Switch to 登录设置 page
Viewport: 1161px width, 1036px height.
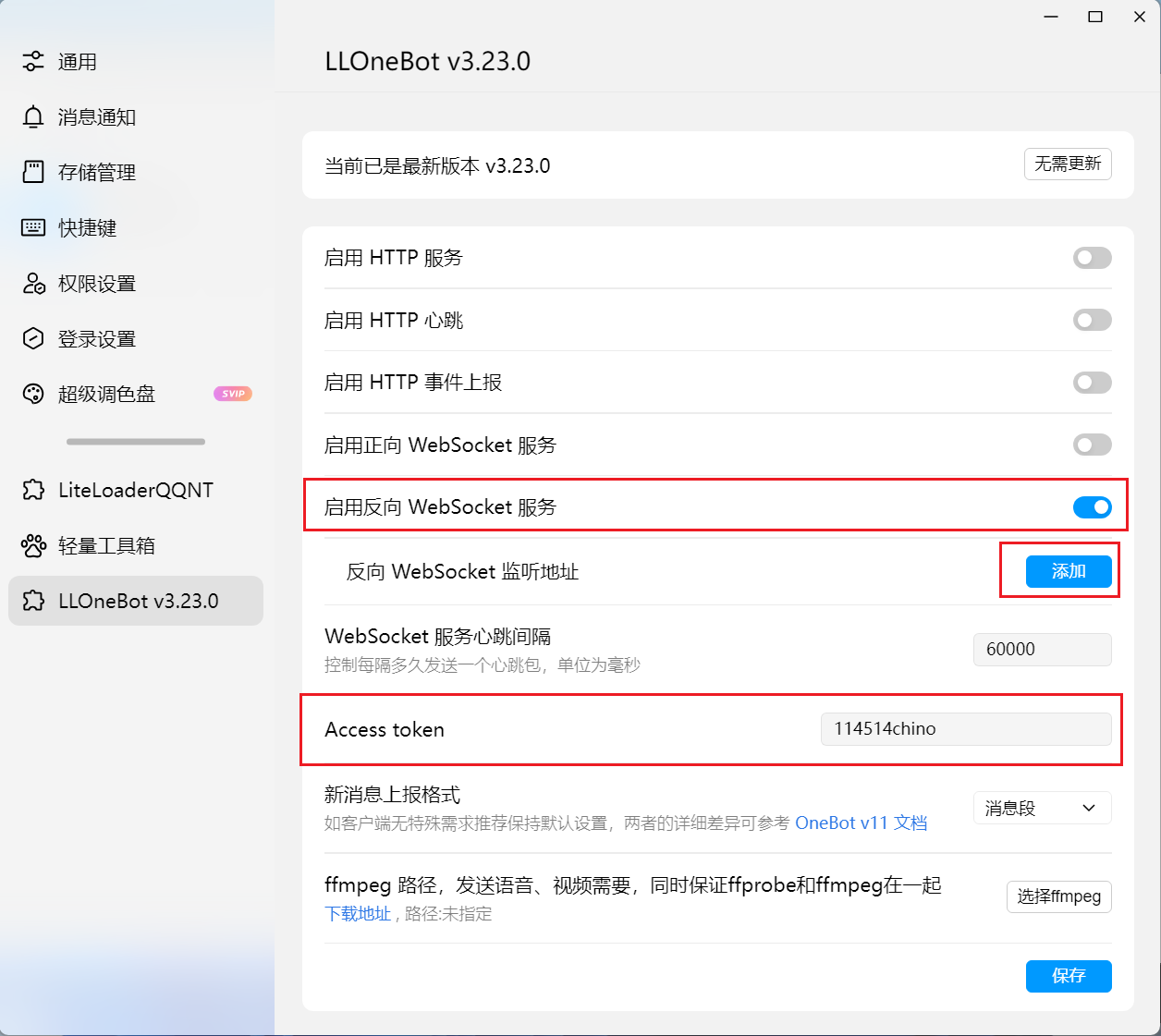136,338
